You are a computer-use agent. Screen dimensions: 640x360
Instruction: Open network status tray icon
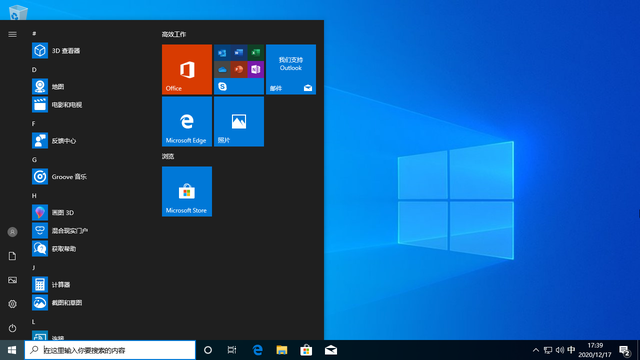pyautogui.click(x=548, y=350)
